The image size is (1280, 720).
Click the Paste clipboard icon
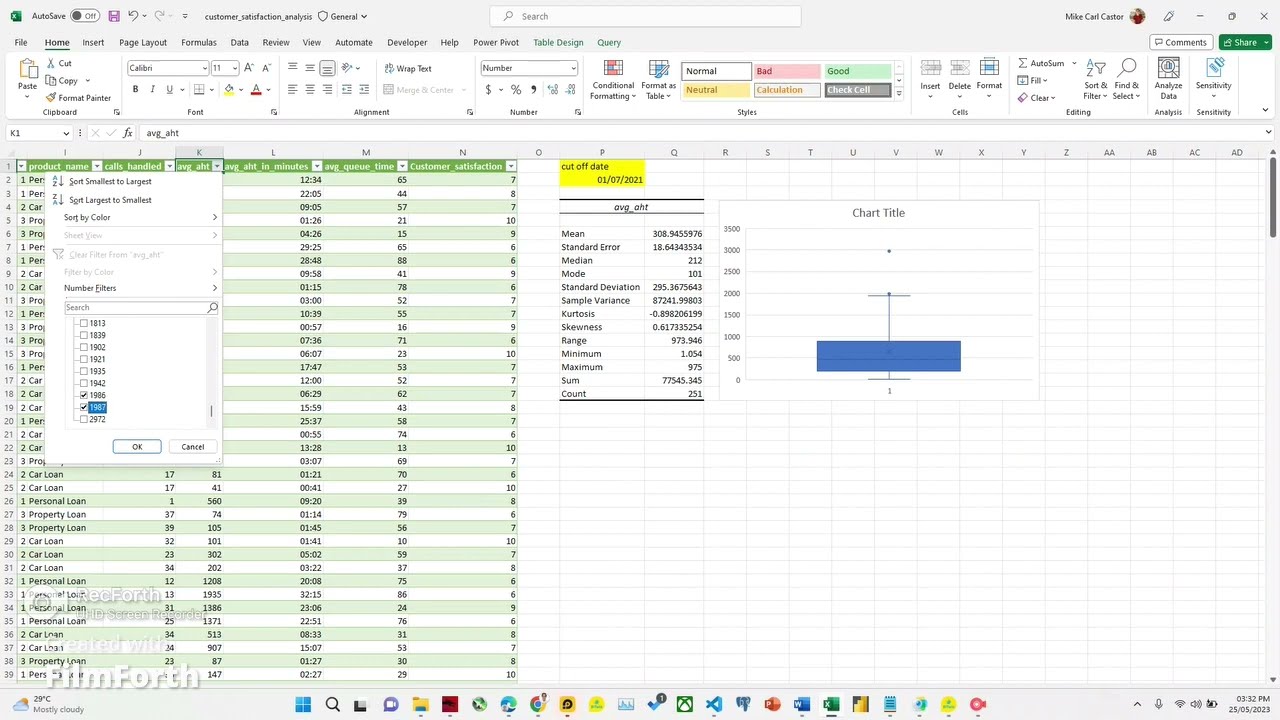coord(27,68)
